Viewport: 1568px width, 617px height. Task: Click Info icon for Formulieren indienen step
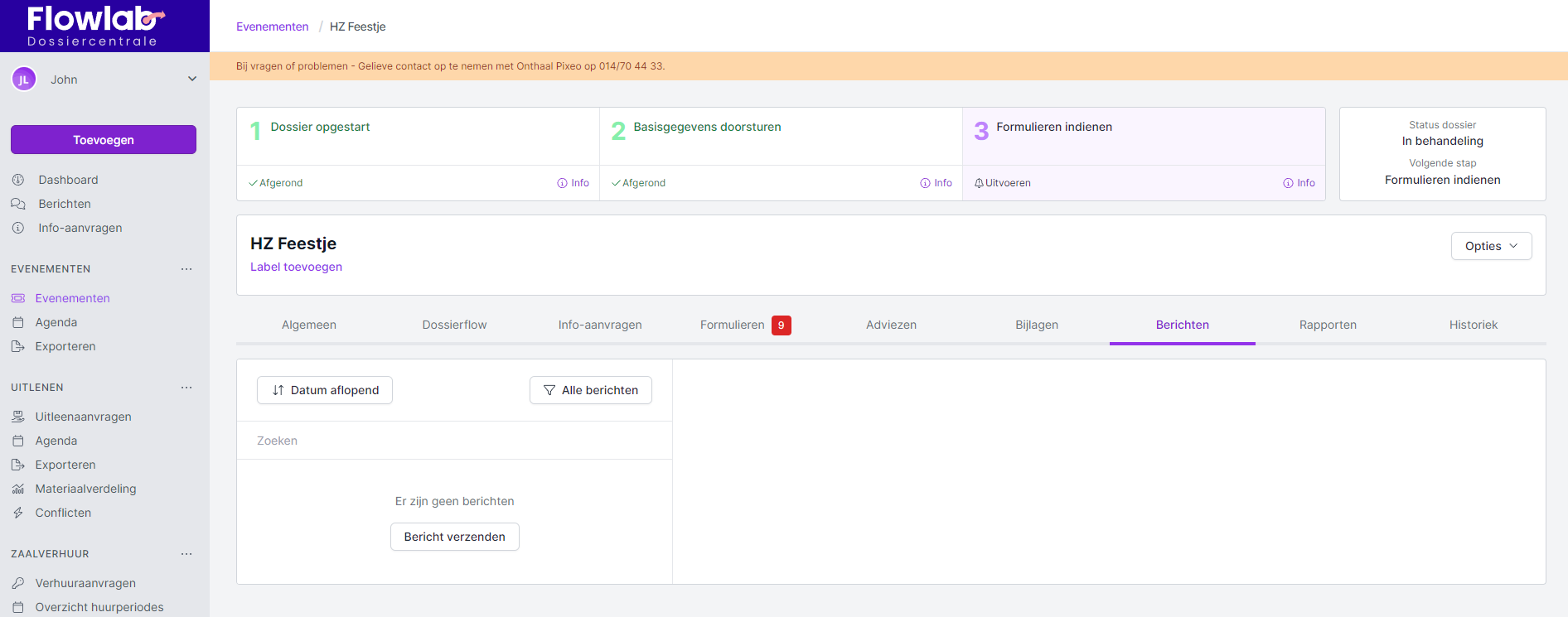[x=1288, y=183]
